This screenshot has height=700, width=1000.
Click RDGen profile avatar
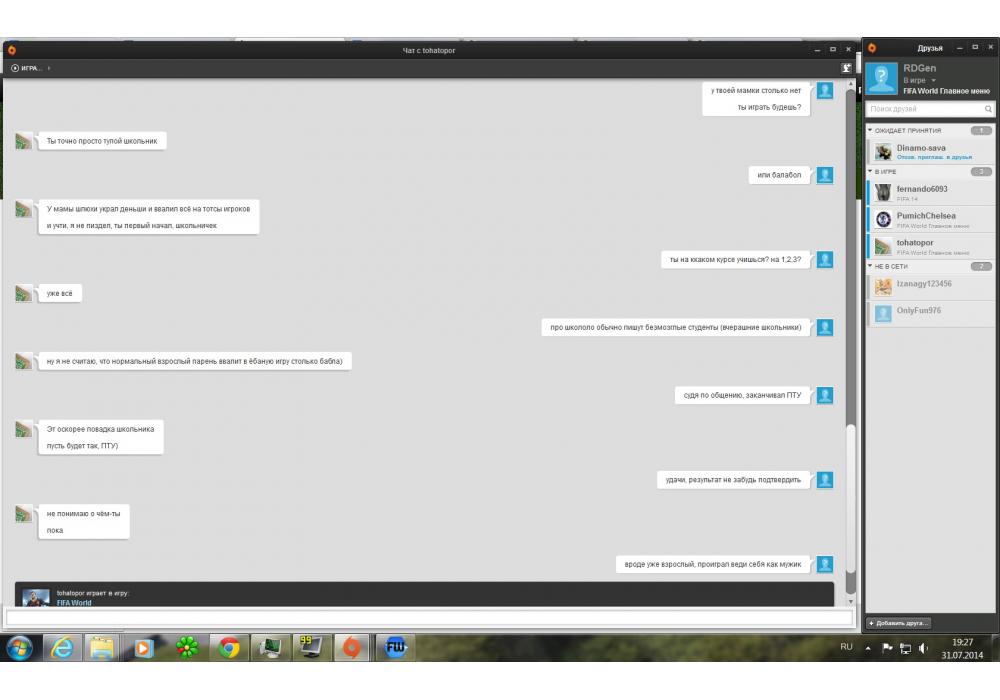click(x=881, y=78)
